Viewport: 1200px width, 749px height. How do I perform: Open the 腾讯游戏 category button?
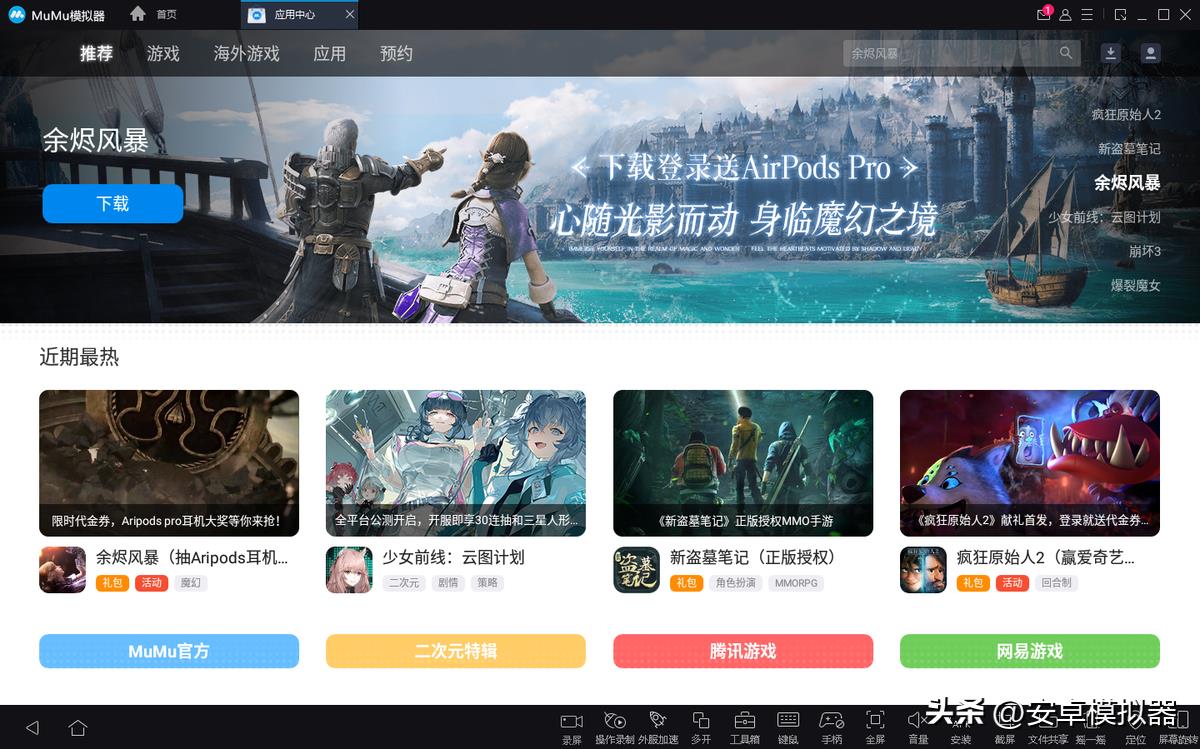click(x=743, y=651)
